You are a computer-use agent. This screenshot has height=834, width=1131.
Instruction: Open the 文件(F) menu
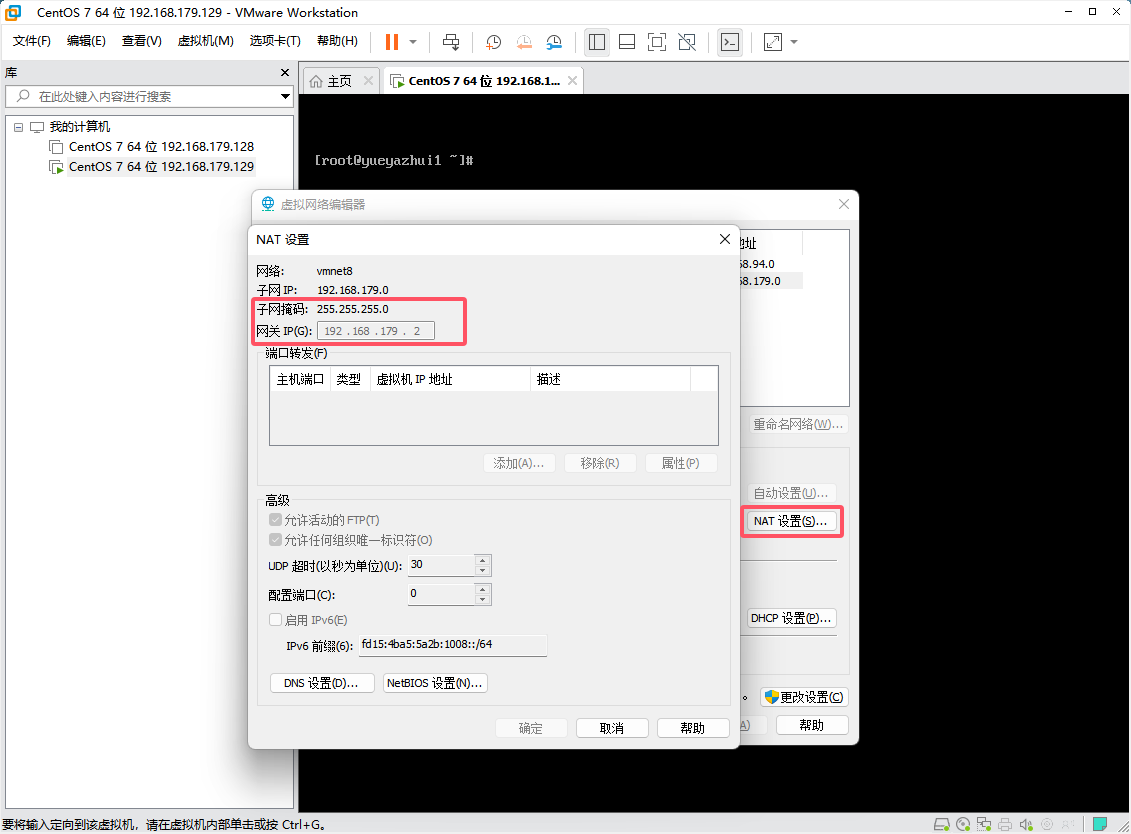[32, 41]
